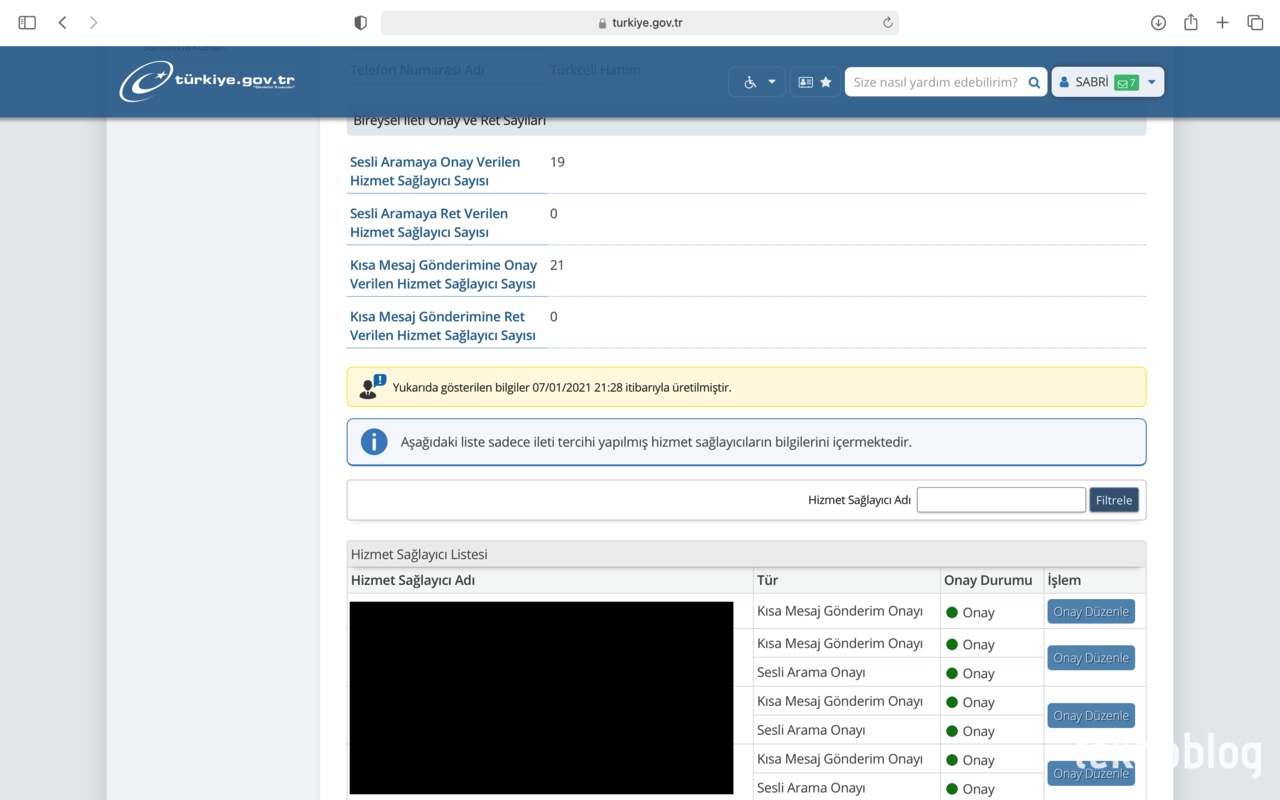This screenshot has width=1280, height=800.
Task: Click the value 19 for voice call approvals
Action: pos(557,162)
